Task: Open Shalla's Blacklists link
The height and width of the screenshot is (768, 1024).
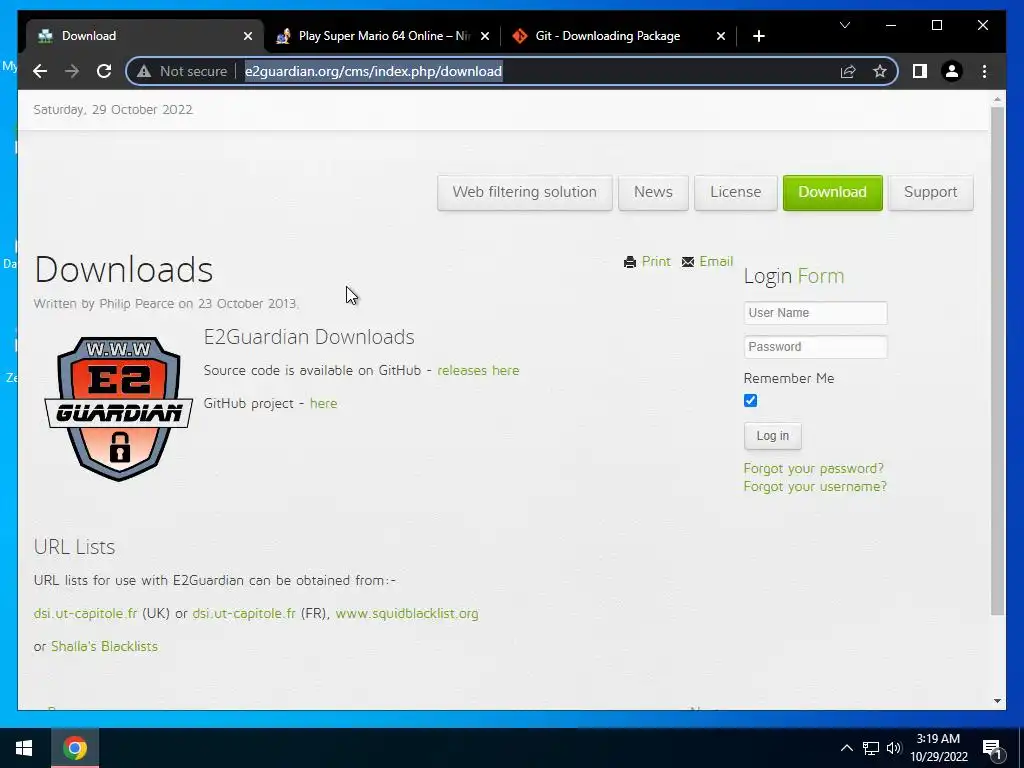Action: pos(104,646)
